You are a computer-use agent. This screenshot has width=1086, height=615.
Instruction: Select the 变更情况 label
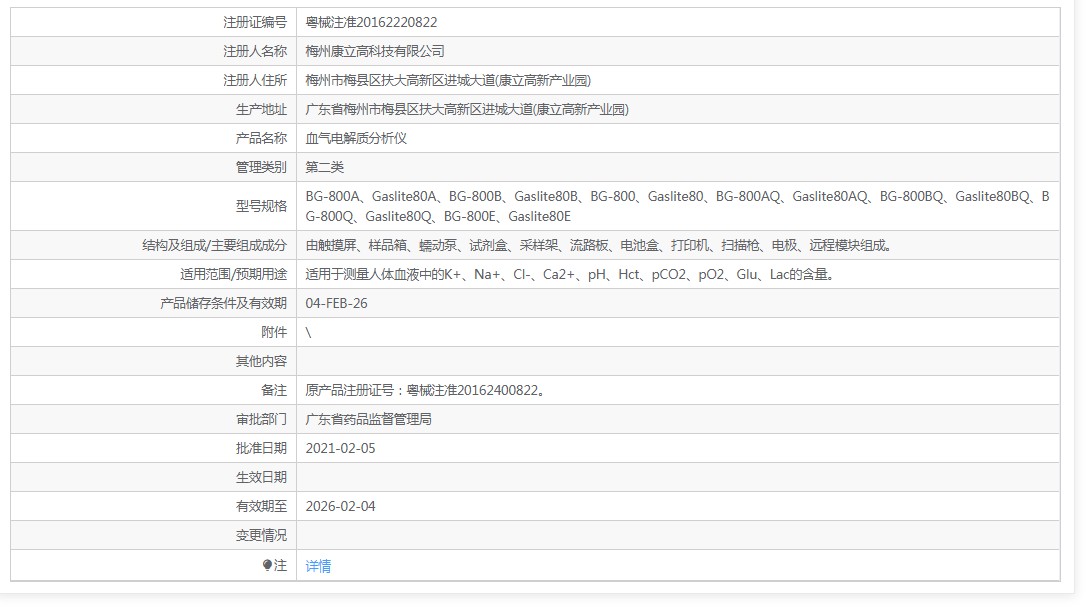[261, 536]
